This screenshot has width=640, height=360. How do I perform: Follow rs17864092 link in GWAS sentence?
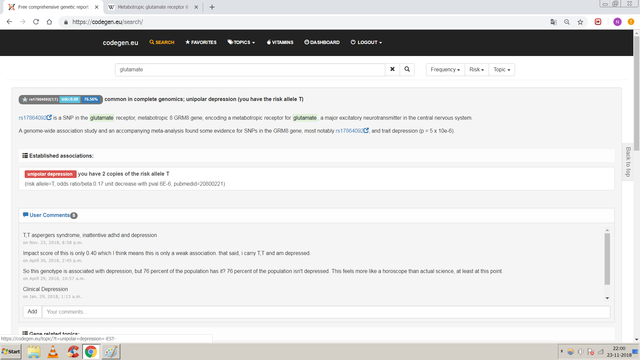coord(349,131)
